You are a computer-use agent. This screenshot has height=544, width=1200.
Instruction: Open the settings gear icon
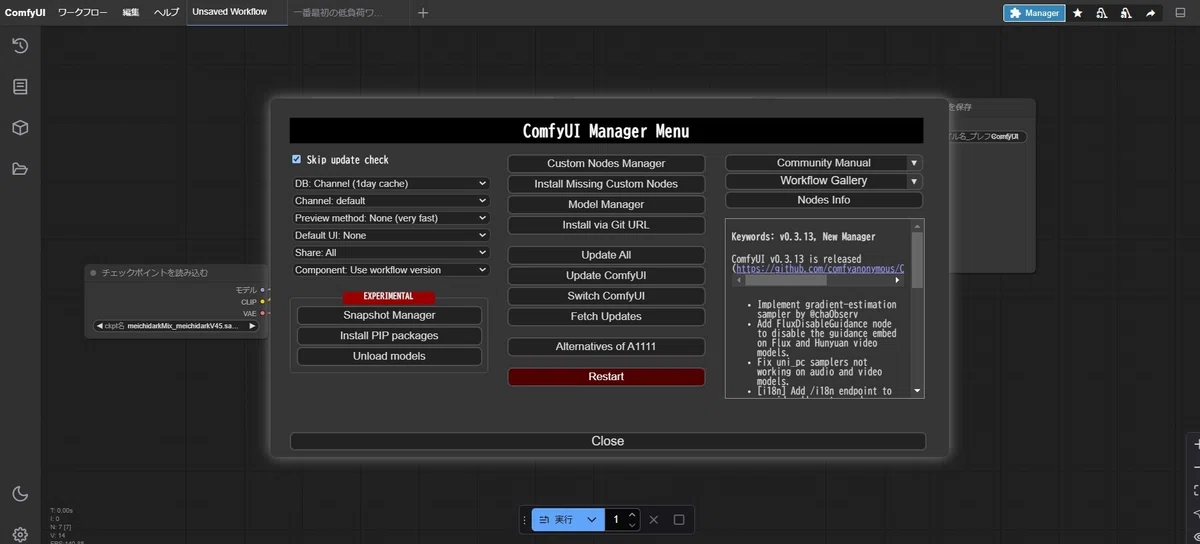click(20, 534)
